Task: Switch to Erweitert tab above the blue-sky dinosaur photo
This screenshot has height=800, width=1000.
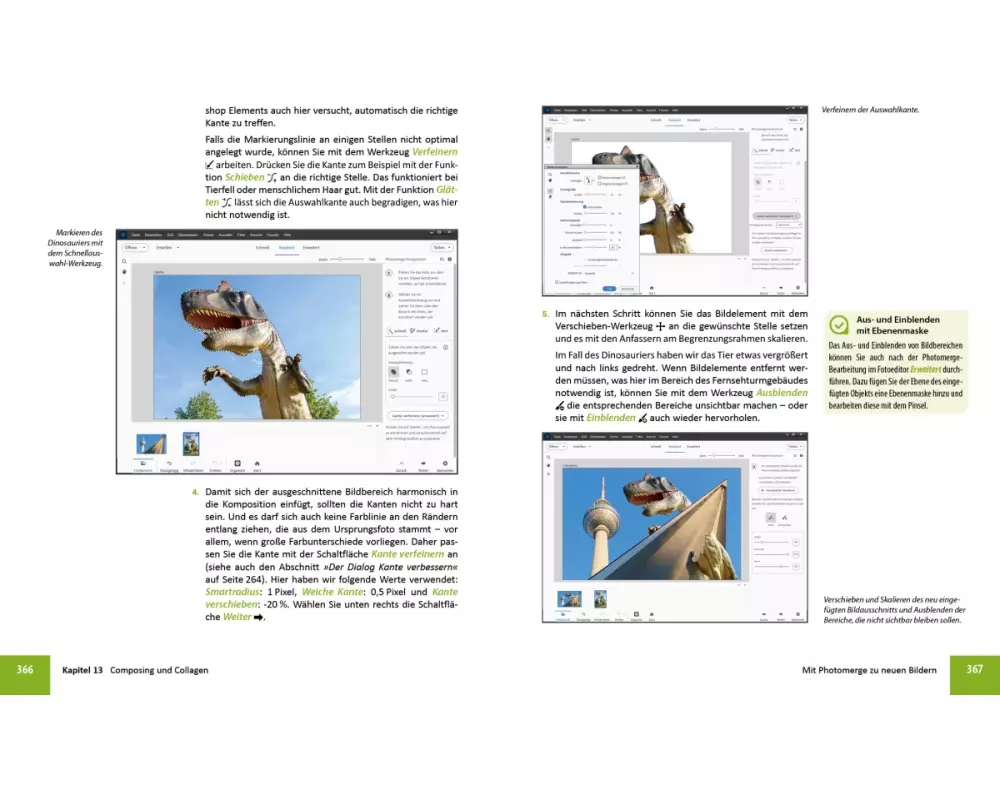Action: tap(311, 246)
